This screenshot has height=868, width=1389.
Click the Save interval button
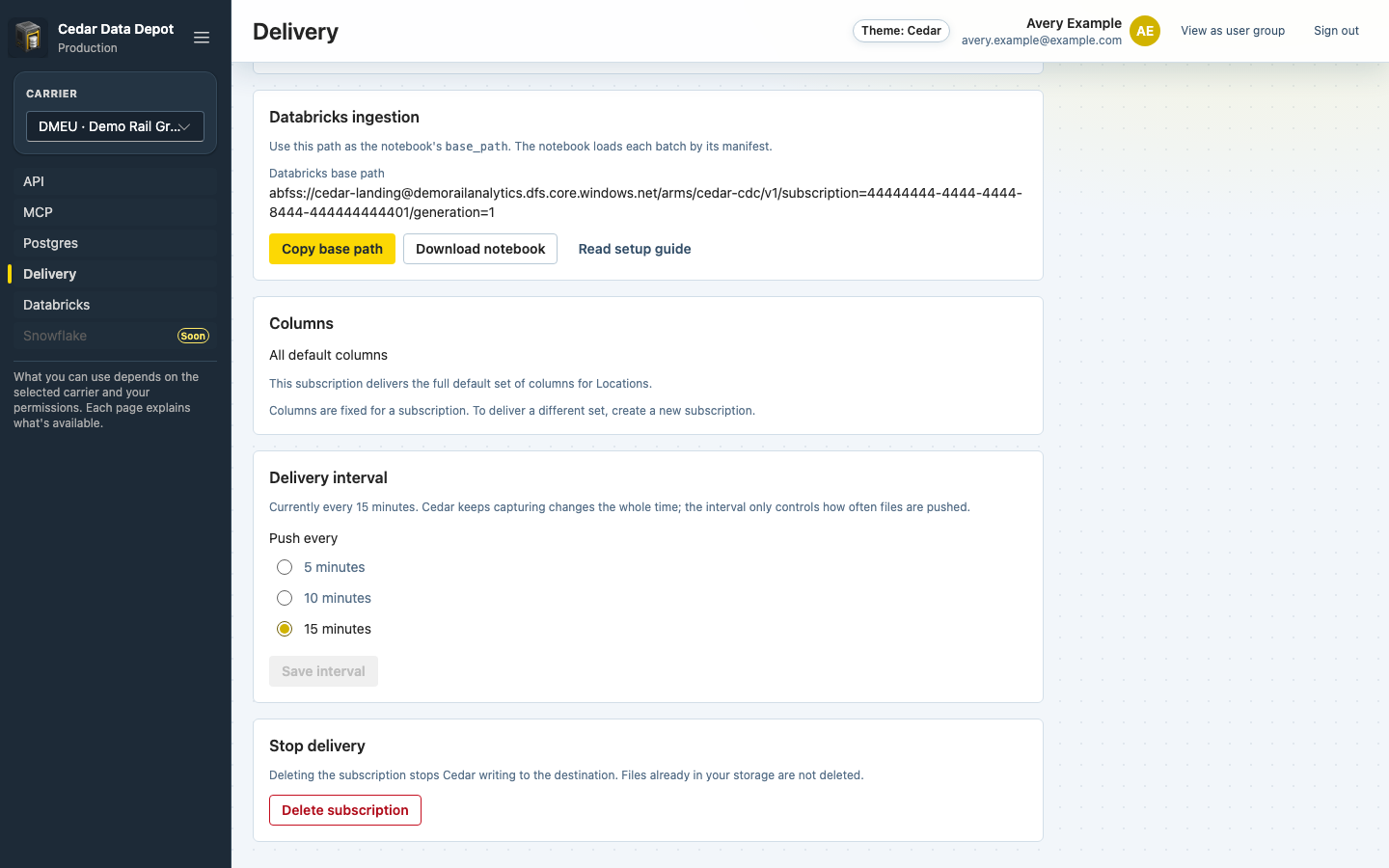(x=323, y=671)
